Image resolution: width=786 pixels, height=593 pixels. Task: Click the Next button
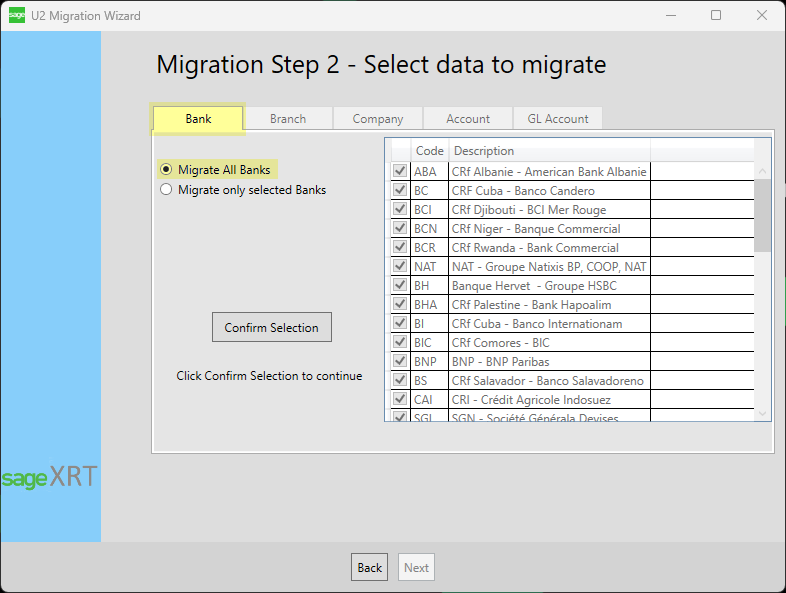(x=416, y=567)
